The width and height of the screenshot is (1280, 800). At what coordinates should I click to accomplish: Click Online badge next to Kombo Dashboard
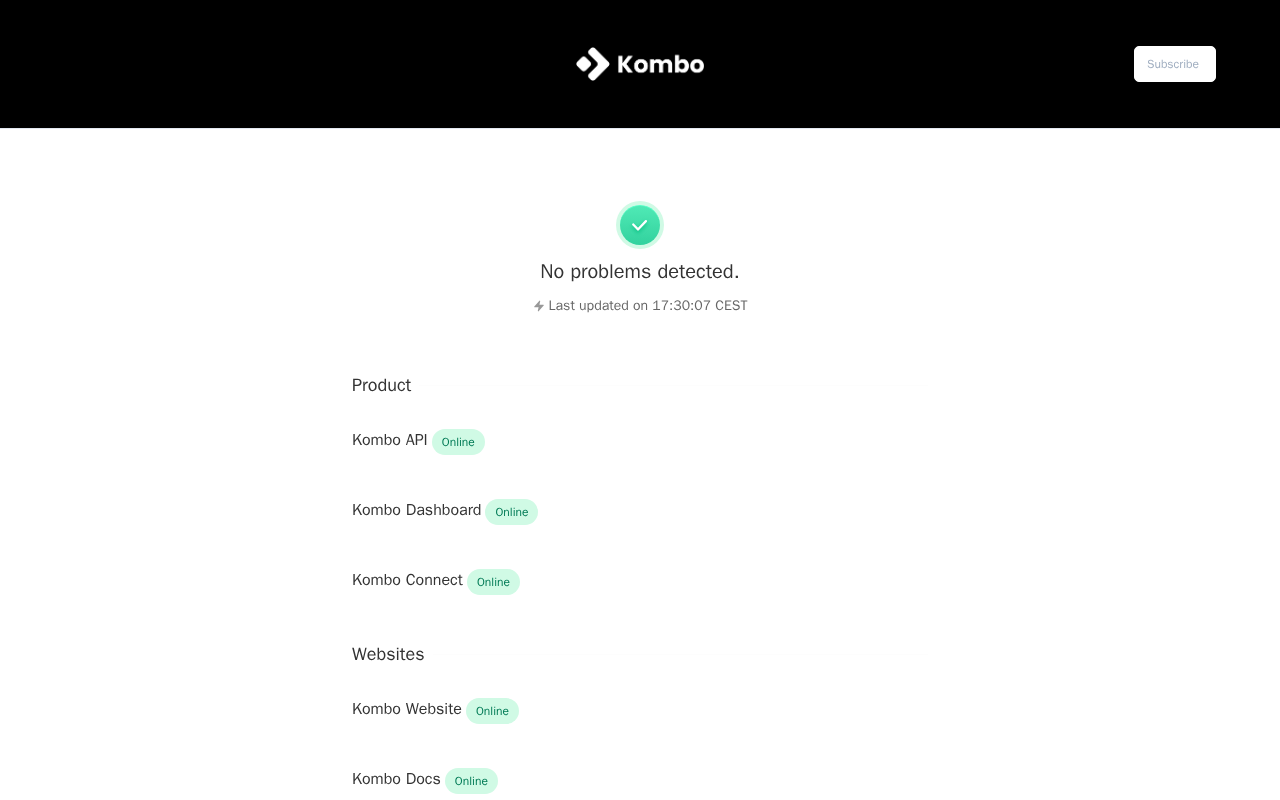(511, 512)
